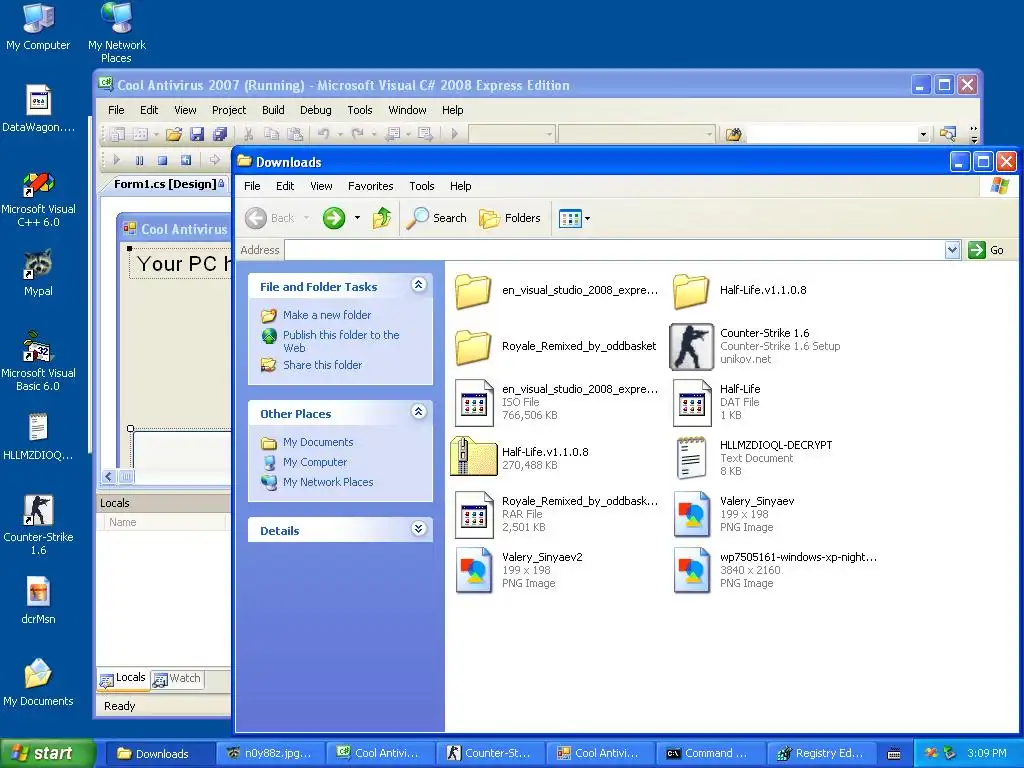Open the search combo dropdown in Visual C# toolbar
This screenshot has width=1024, height=768.
(x=923, y=135)
